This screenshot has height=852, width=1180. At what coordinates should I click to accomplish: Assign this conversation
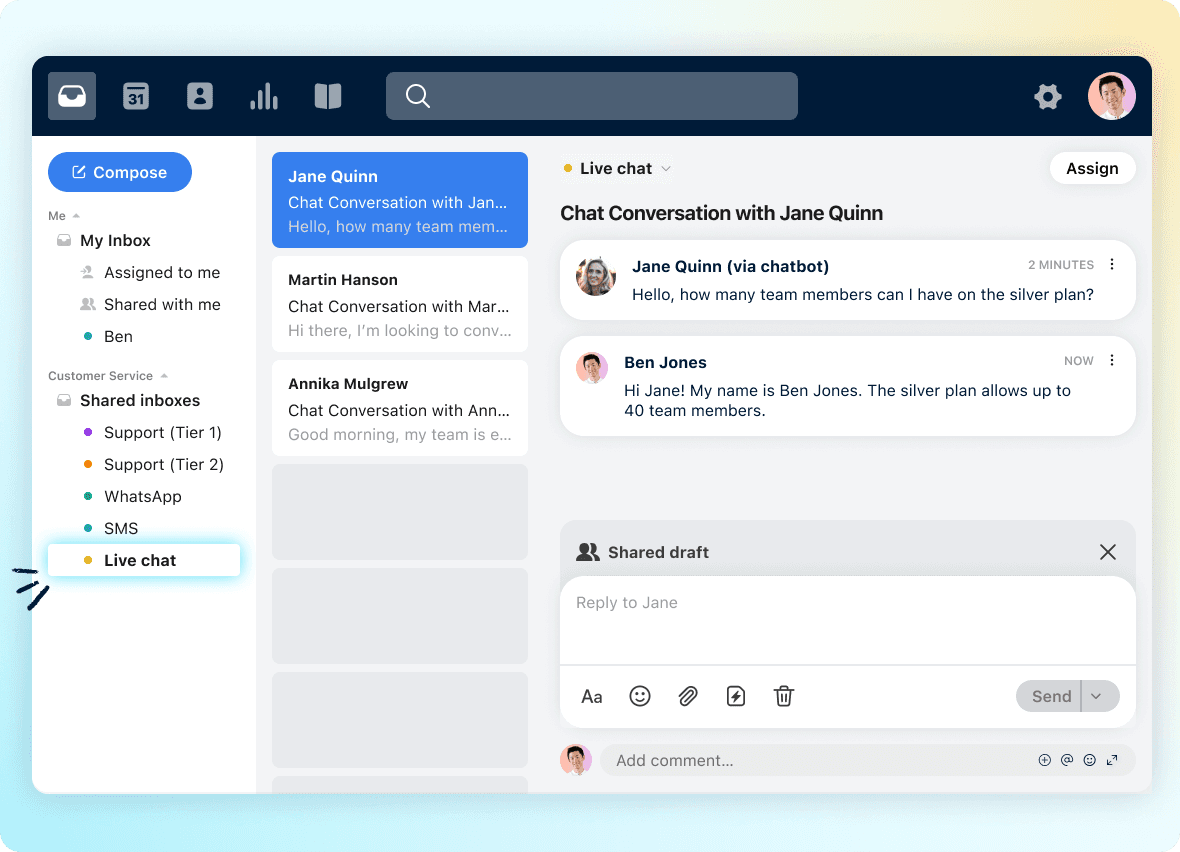[x=1092, y=169]
